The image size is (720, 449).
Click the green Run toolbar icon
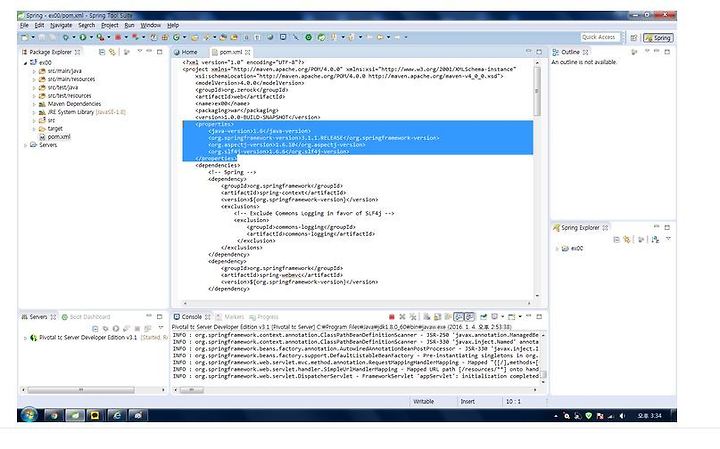(83, 37)
